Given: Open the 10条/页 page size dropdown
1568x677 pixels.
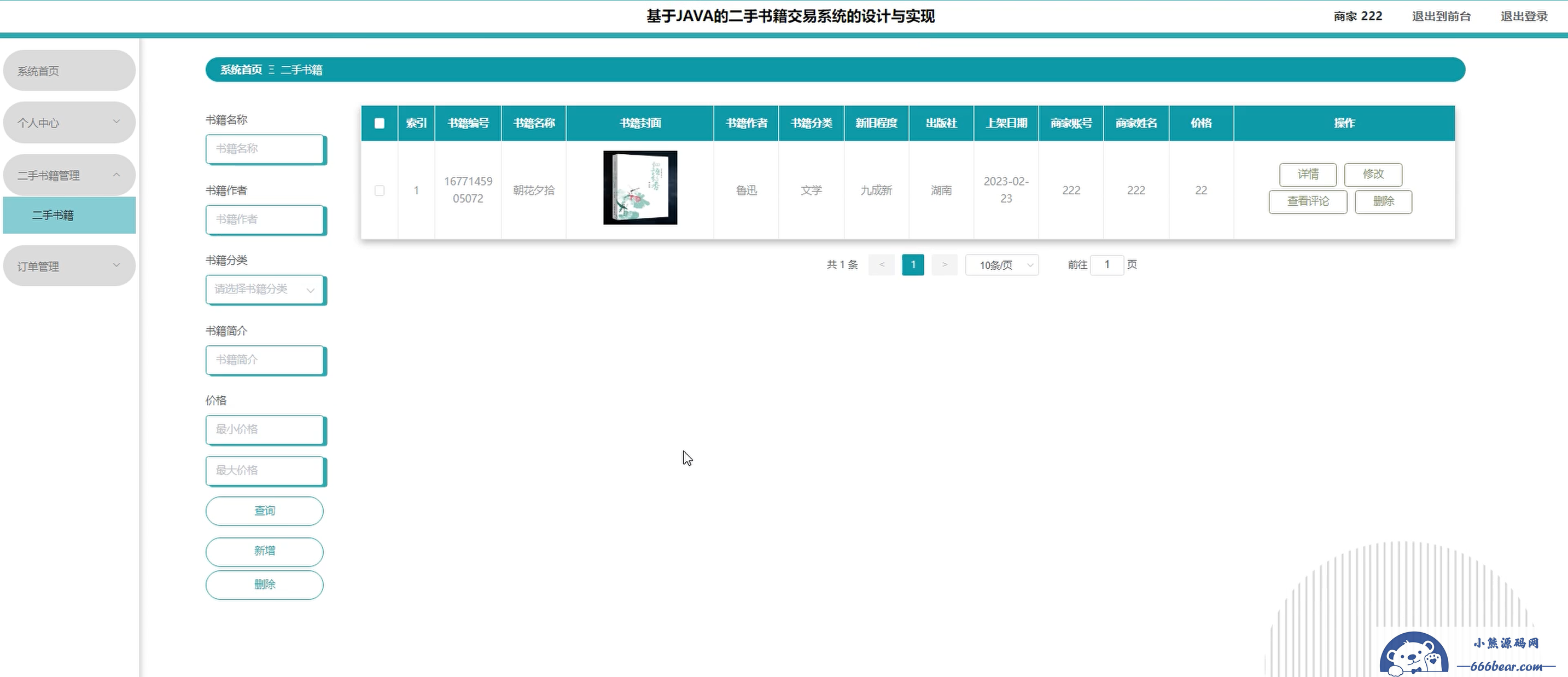Looking at the screenshot, I should 1002,265.
